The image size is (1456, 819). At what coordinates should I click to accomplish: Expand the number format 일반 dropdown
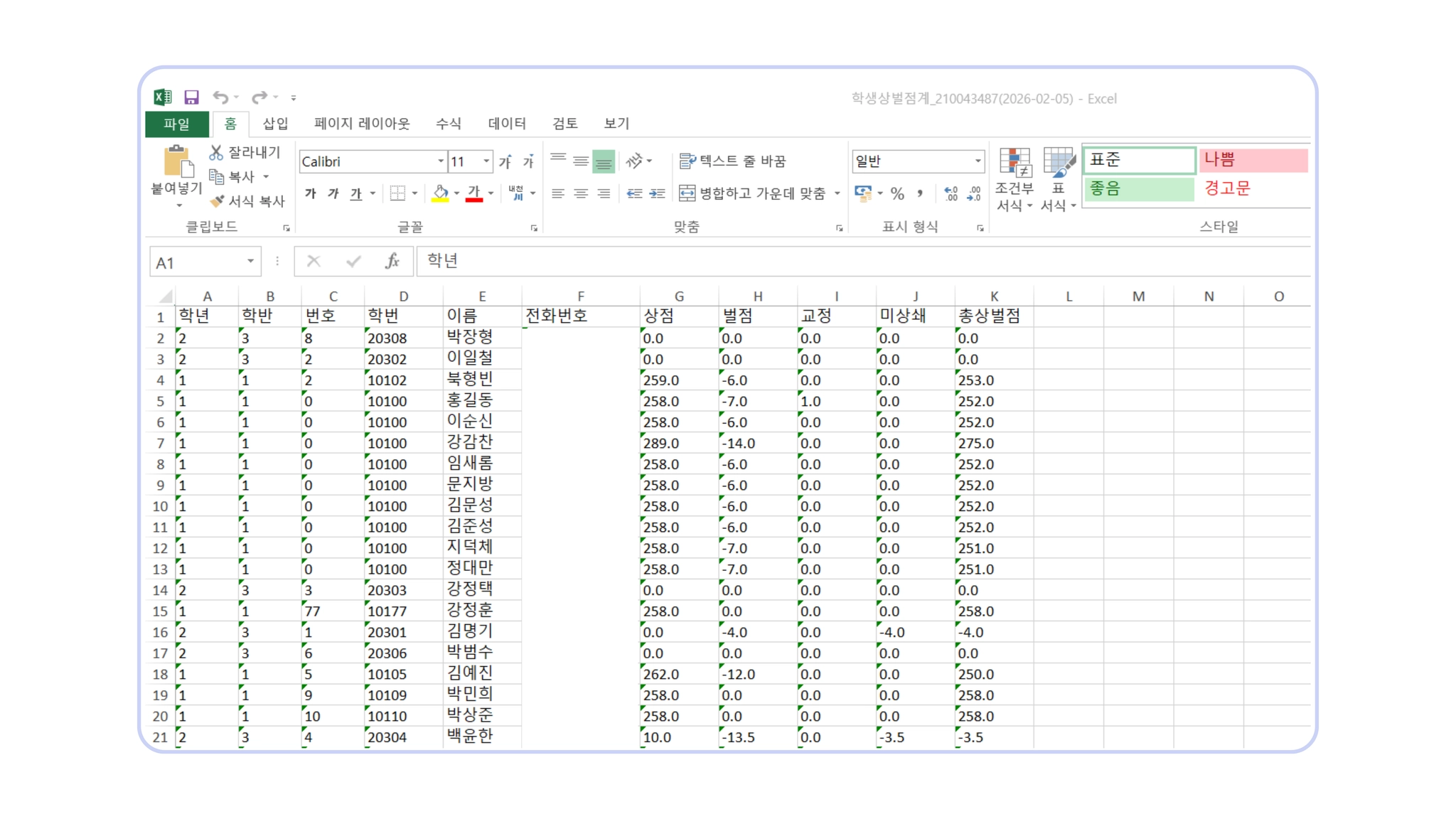[978, 161]
